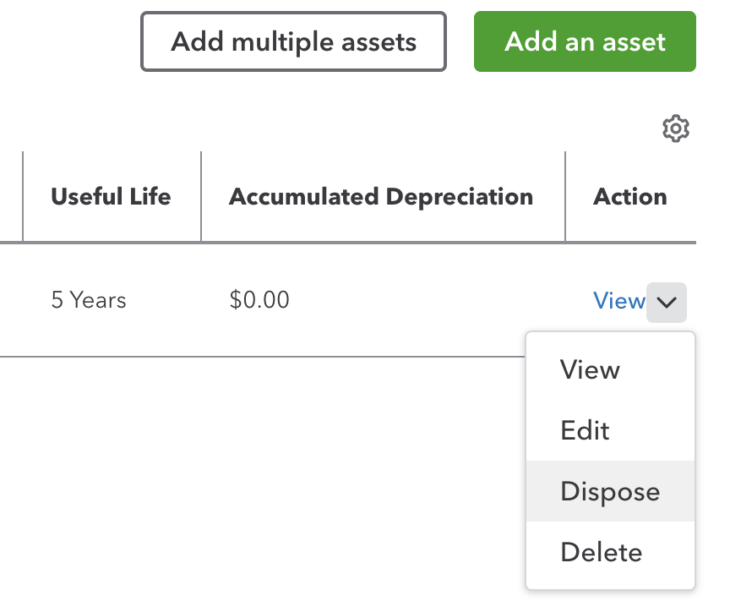This screenshot has height=612, width=730.
Task: Click the Action column header
Action: (630, 196)
